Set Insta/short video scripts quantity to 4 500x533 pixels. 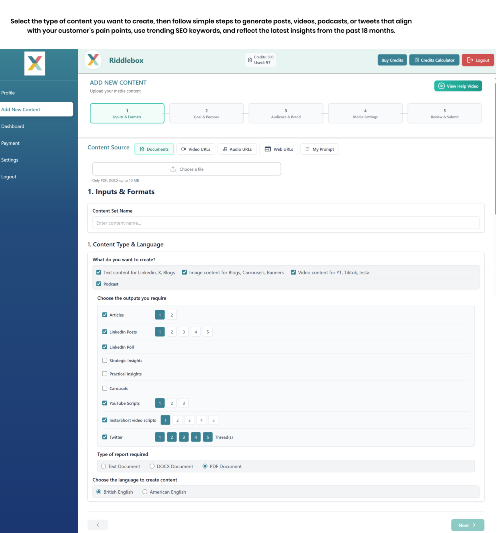pos(201,420)
